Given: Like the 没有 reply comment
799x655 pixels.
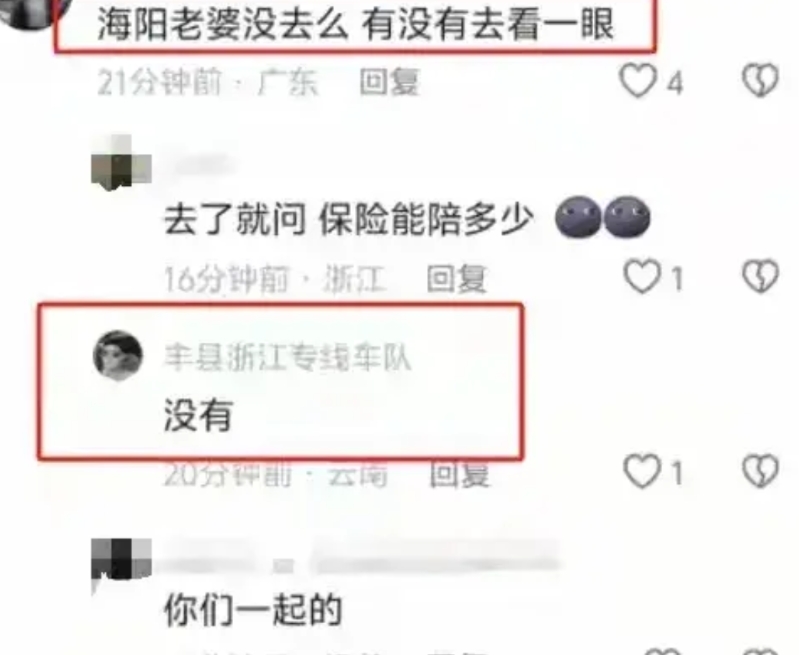Looking at the screenshot, I should pyautogui.click(x=642, y=471).
